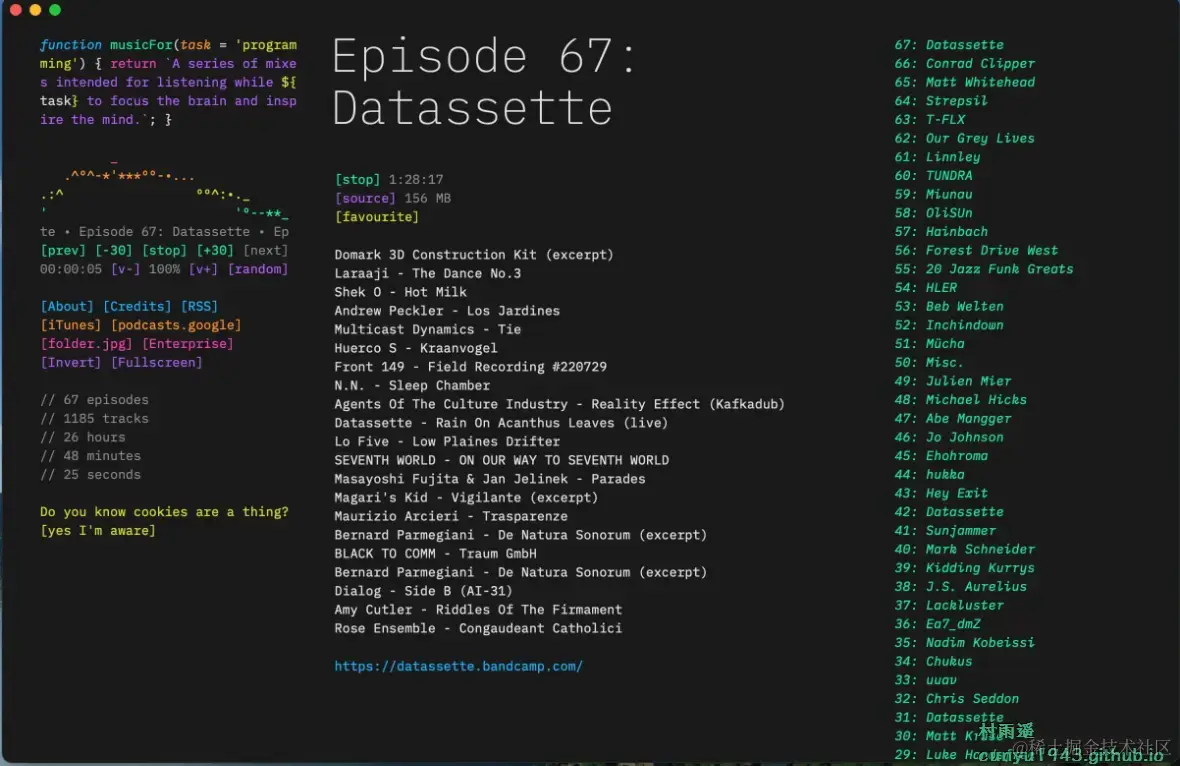Select episode 59: Miunau

pos(933,194)
